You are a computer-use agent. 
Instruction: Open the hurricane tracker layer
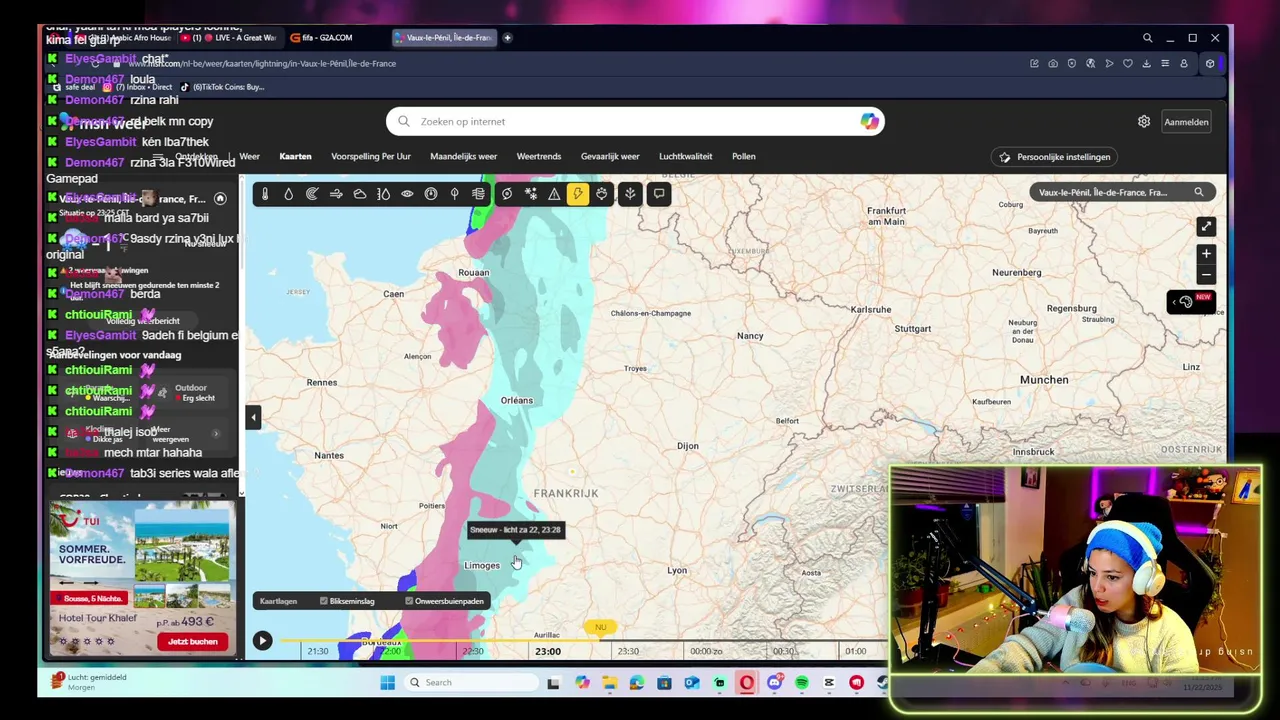tap(507, 194)
